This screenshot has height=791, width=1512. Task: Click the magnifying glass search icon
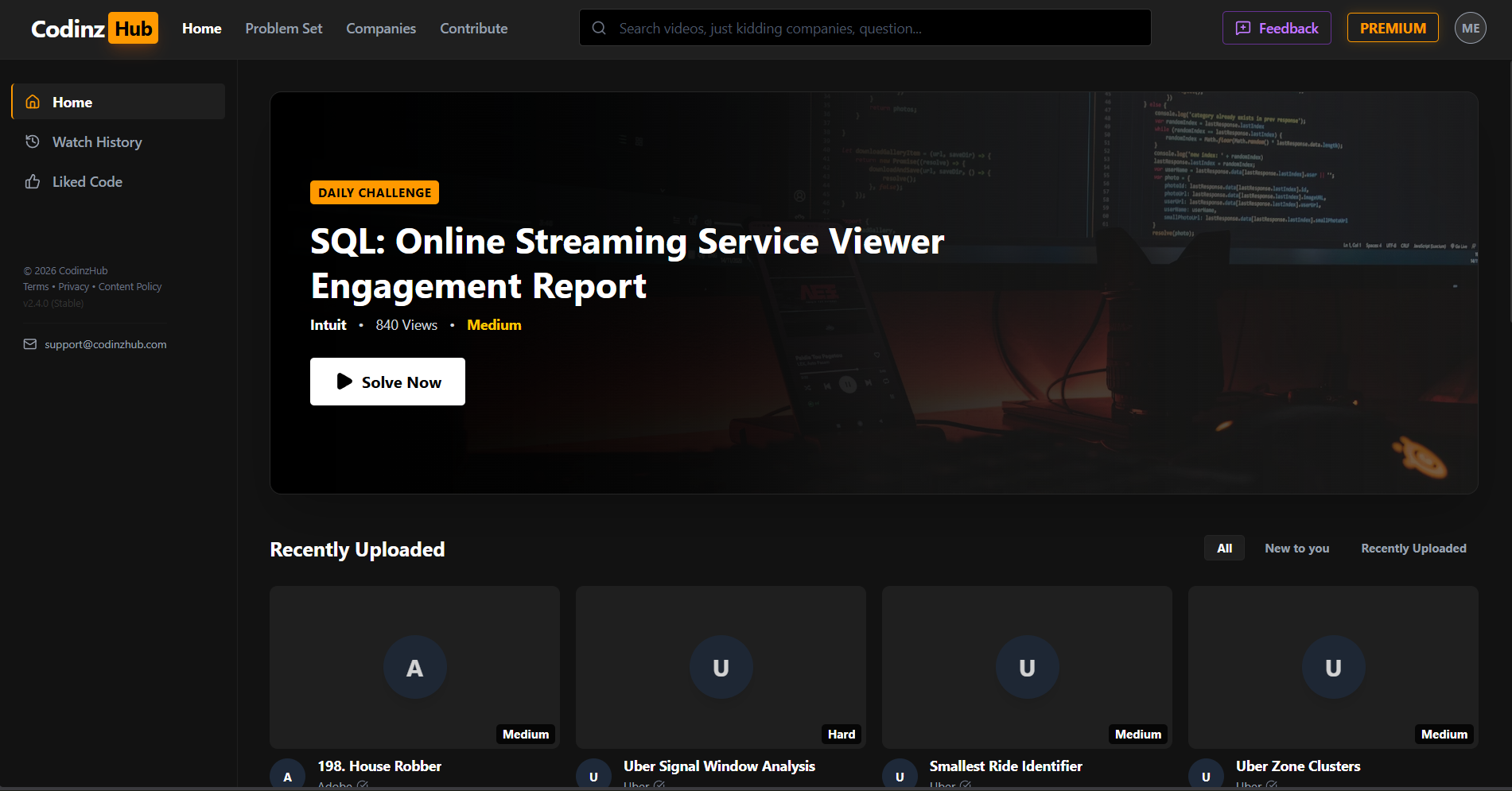(598, 28)
